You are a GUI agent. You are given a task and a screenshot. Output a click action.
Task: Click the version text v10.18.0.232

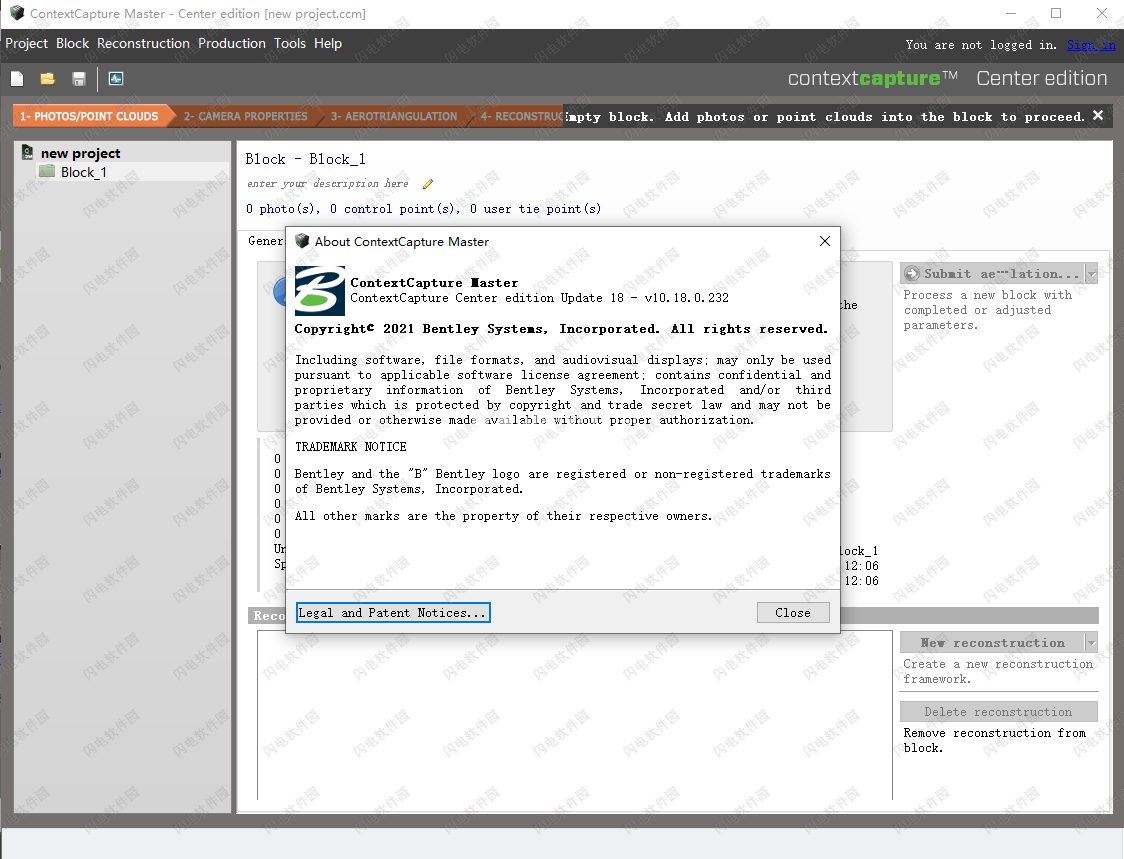(686, 298)
